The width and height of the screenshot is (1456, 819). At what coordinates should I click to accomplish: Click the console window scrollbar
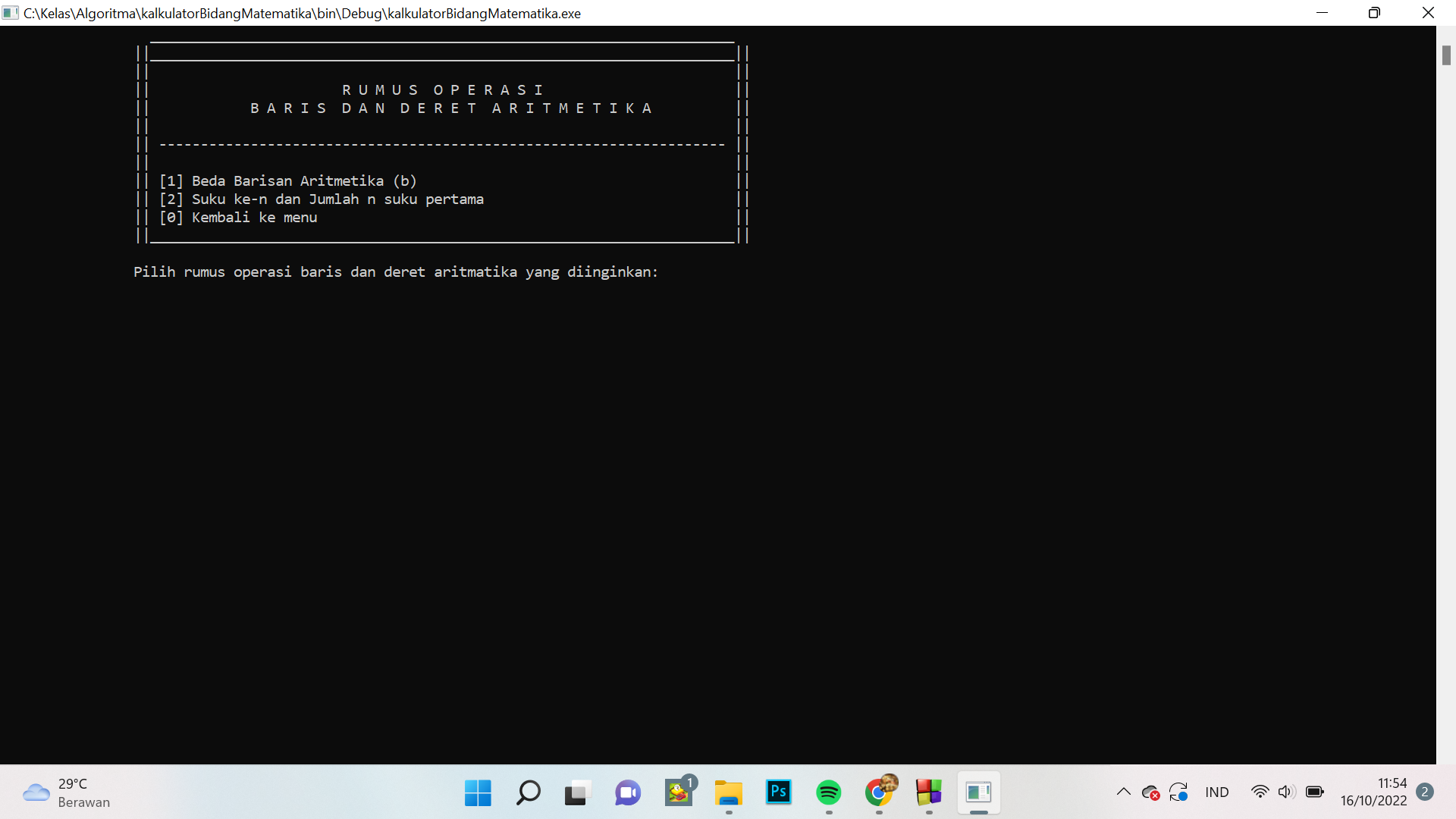(x=1447, y=55)
